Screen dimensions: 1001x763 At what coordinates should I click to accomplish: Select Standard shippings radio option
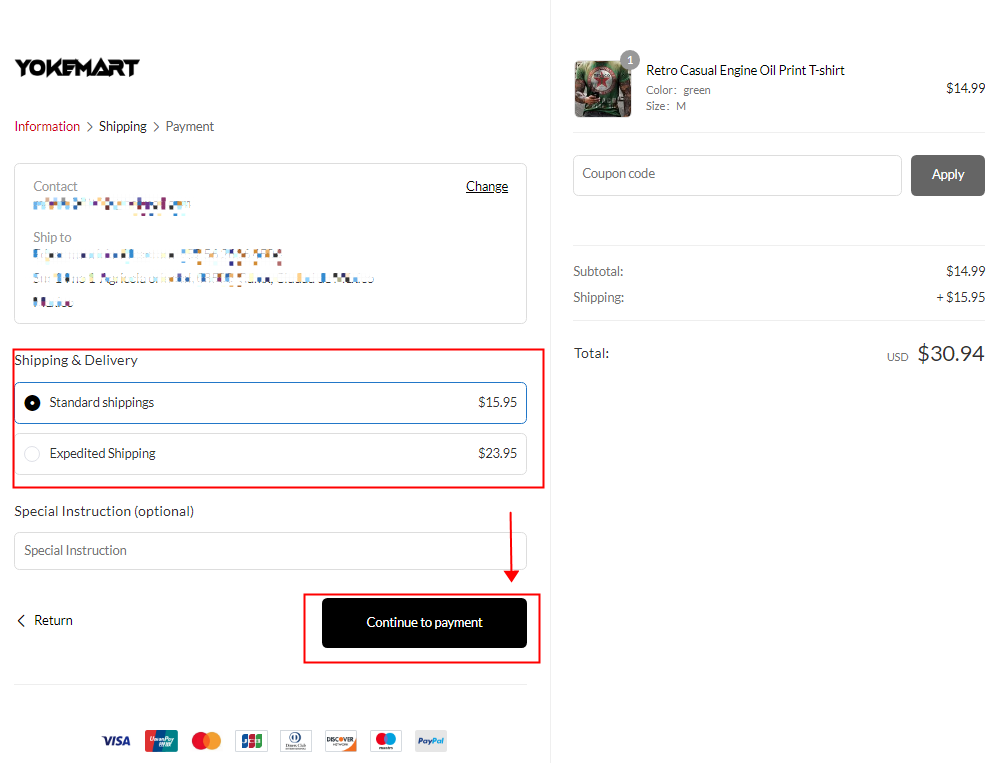[32, 403]
